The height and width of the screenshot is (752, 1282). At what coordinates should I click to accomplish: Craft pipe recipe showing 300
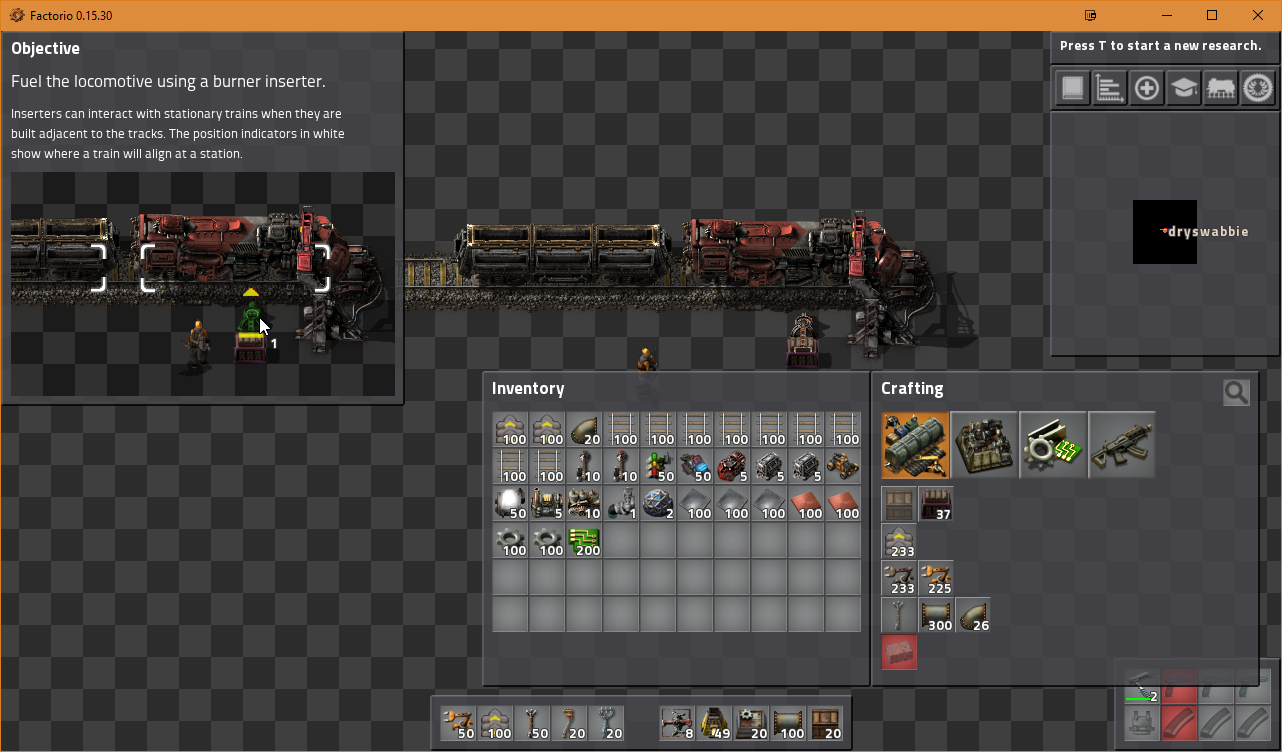click(x=936, y=615)
